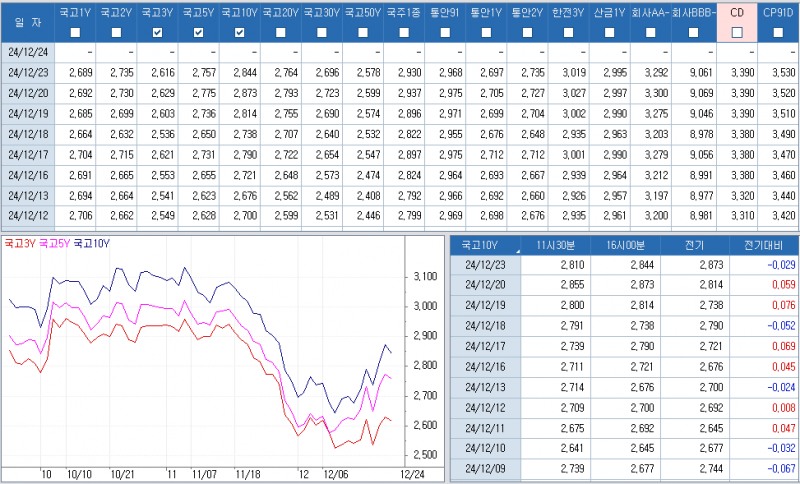
Task: Check the CD column checkbox
Action: [737, 33]
